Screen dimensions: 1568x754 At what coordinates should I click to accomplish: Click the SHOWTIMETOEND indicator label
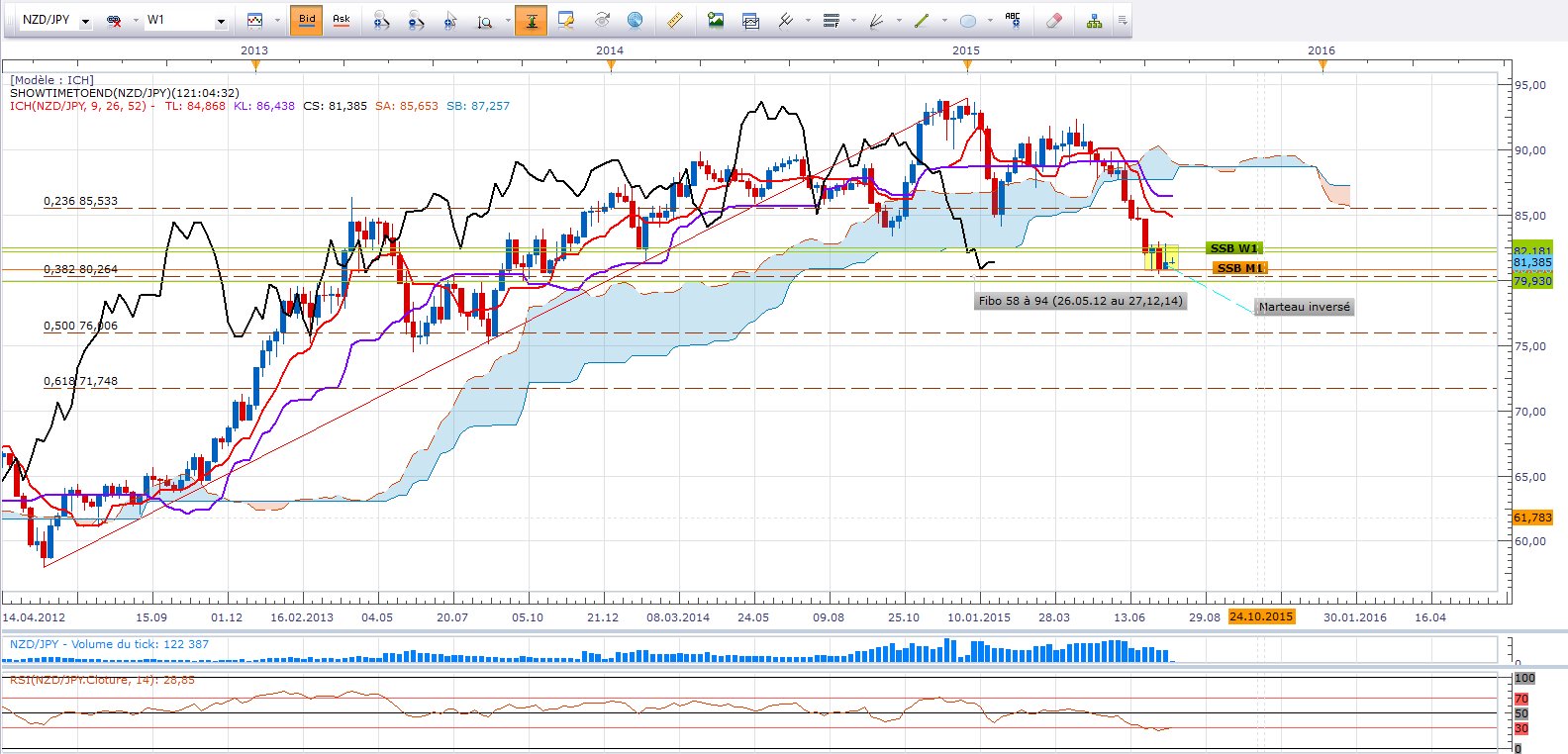[125, 93]
